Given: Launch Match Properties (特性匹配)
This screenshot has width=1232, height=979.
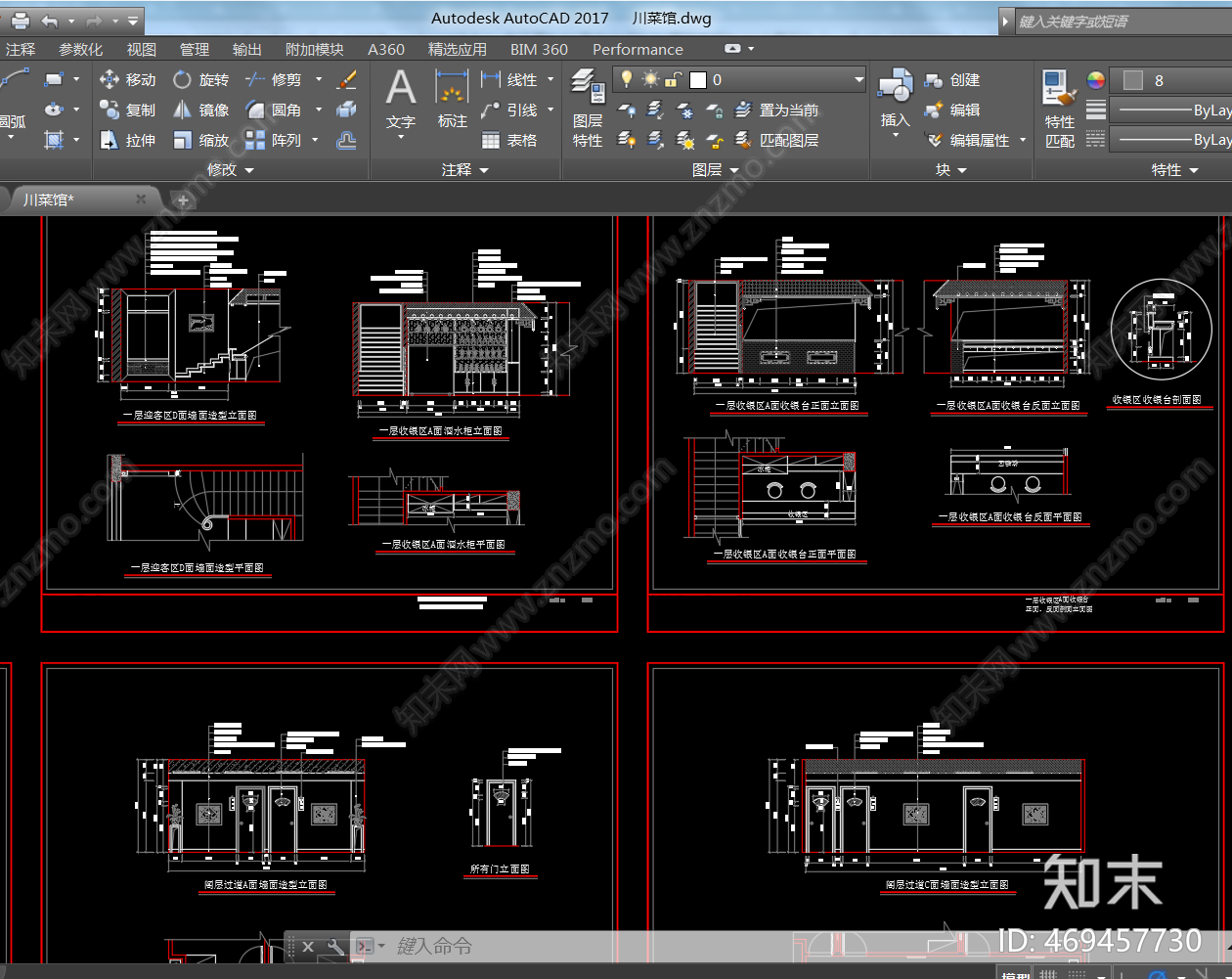Looking at the screenshot, I should 1060,109.
